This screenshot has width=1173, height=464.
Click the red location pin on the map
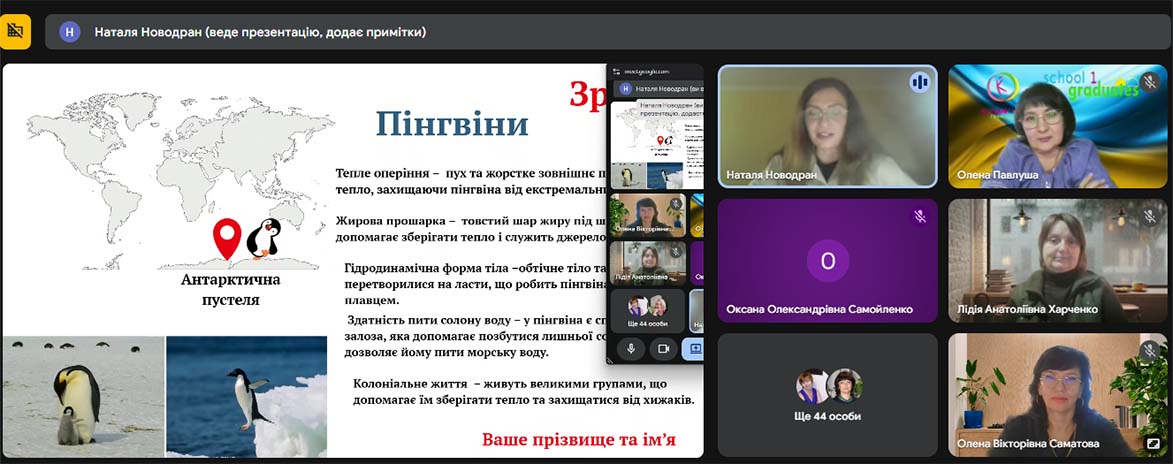point(227,238)
